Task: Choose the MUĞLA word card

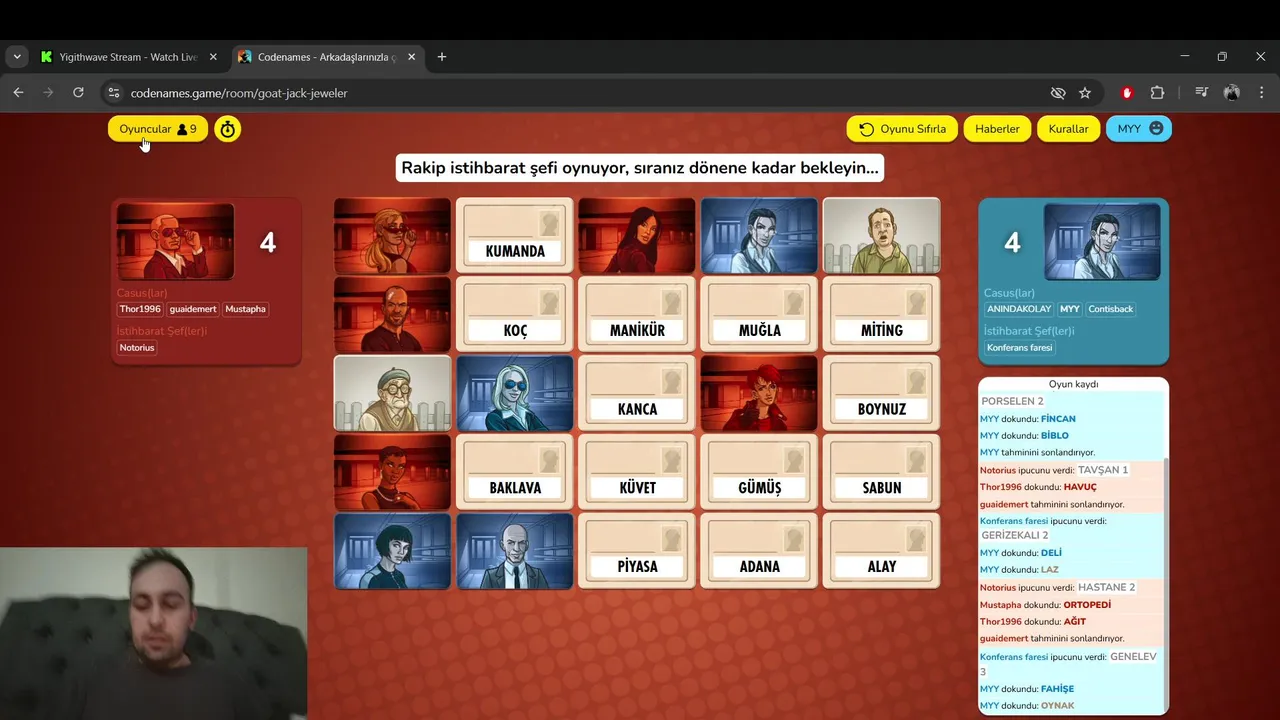Action: pos(759,315)
